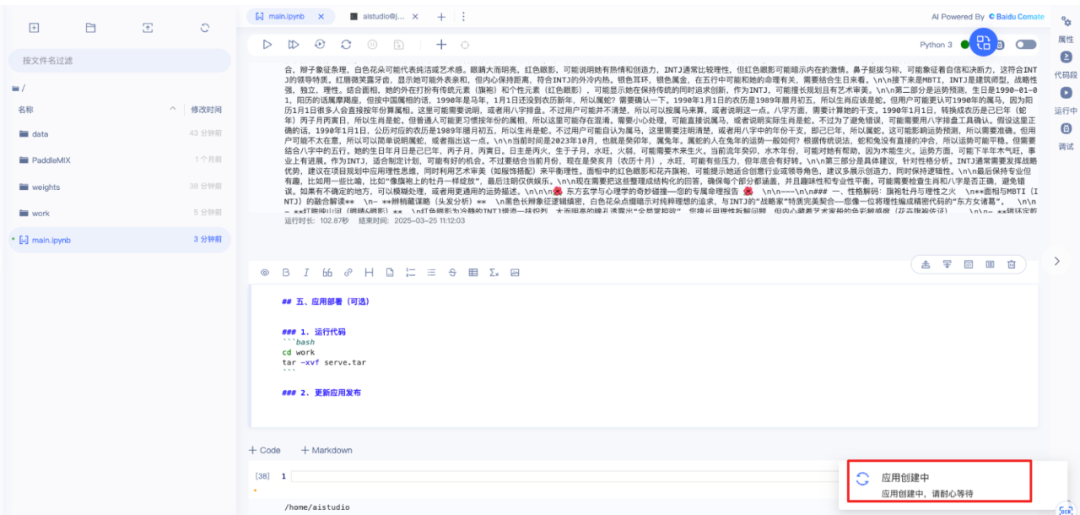Expand right sidebar with chevron arrow
Screen dimensions: 1080x515
1057,260
